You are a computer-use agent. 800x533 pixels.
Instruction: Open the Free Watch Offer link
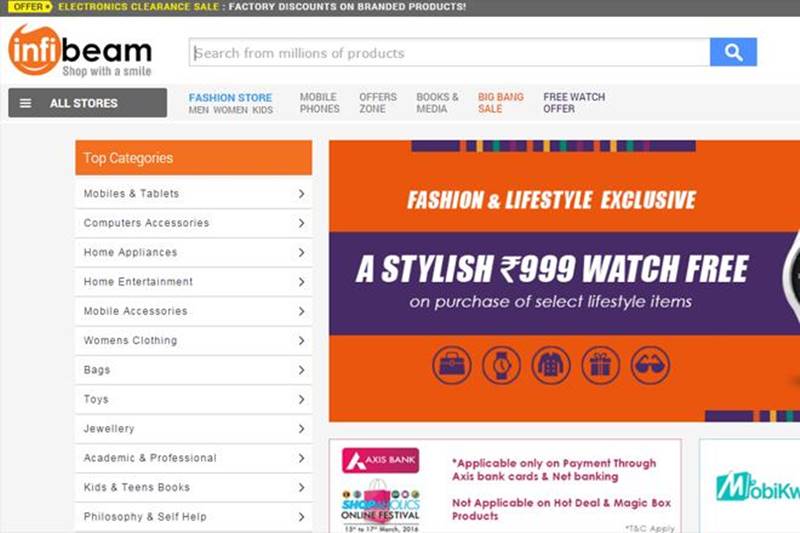coord(574,103)
